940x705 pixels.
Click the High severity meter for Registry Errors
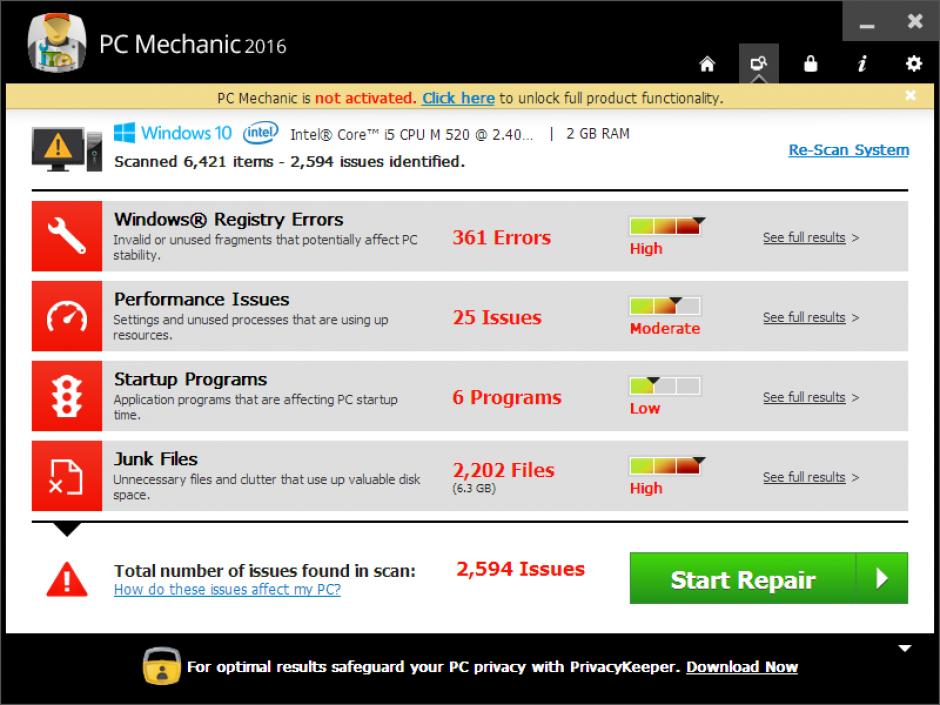point(666,225)
